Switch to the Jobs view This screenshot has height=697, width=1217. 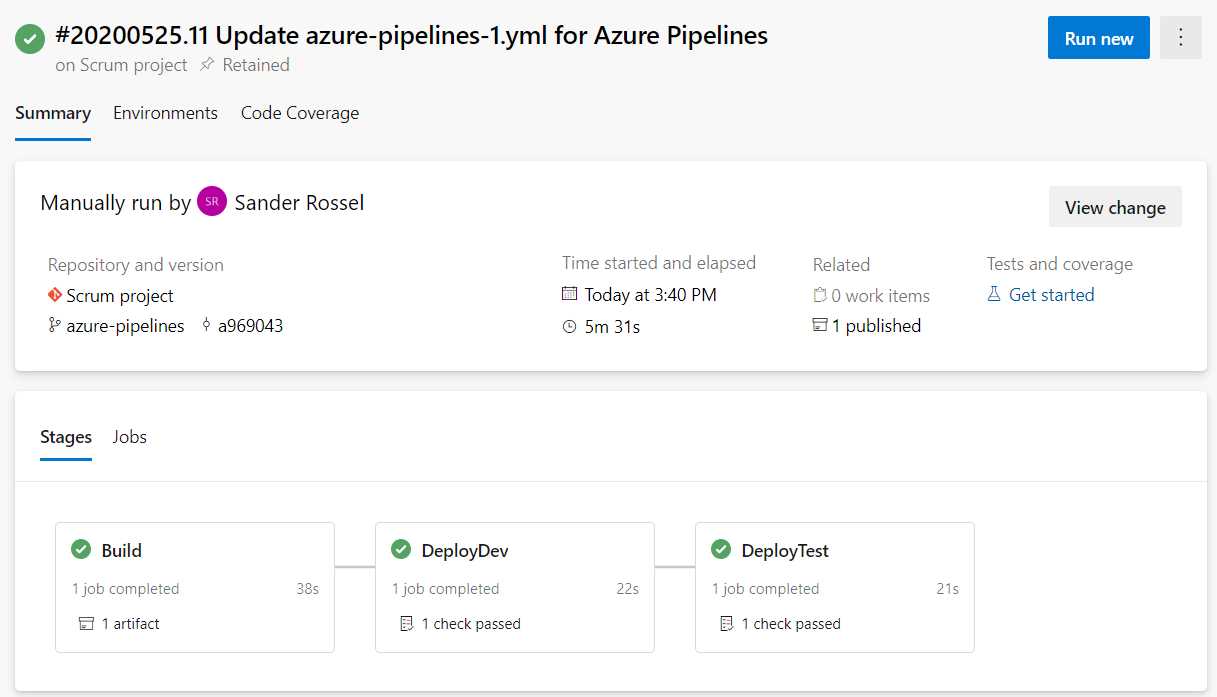pos(129,437)
